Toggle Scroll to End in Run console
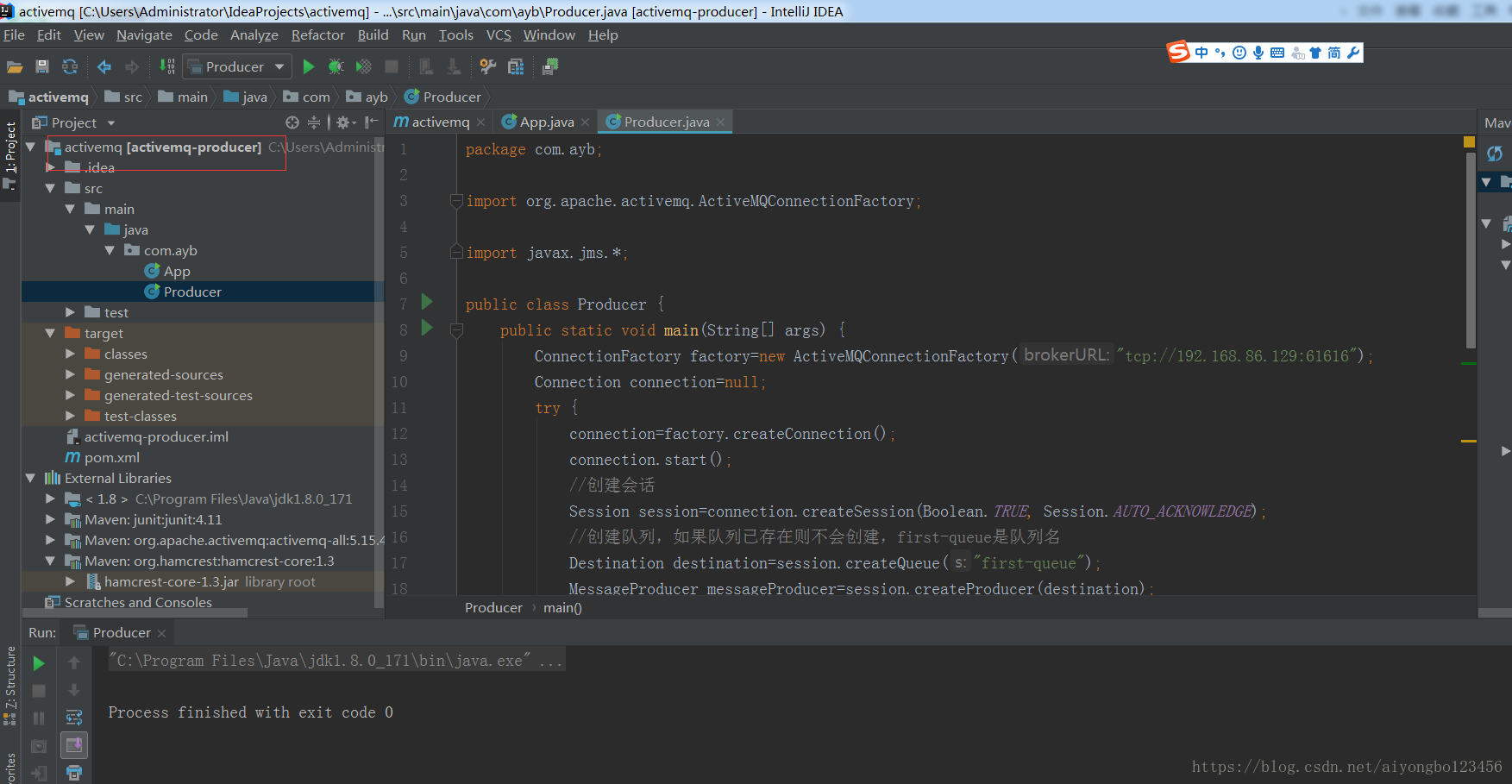Screen dimensions: 1512x784 [74, 745]
